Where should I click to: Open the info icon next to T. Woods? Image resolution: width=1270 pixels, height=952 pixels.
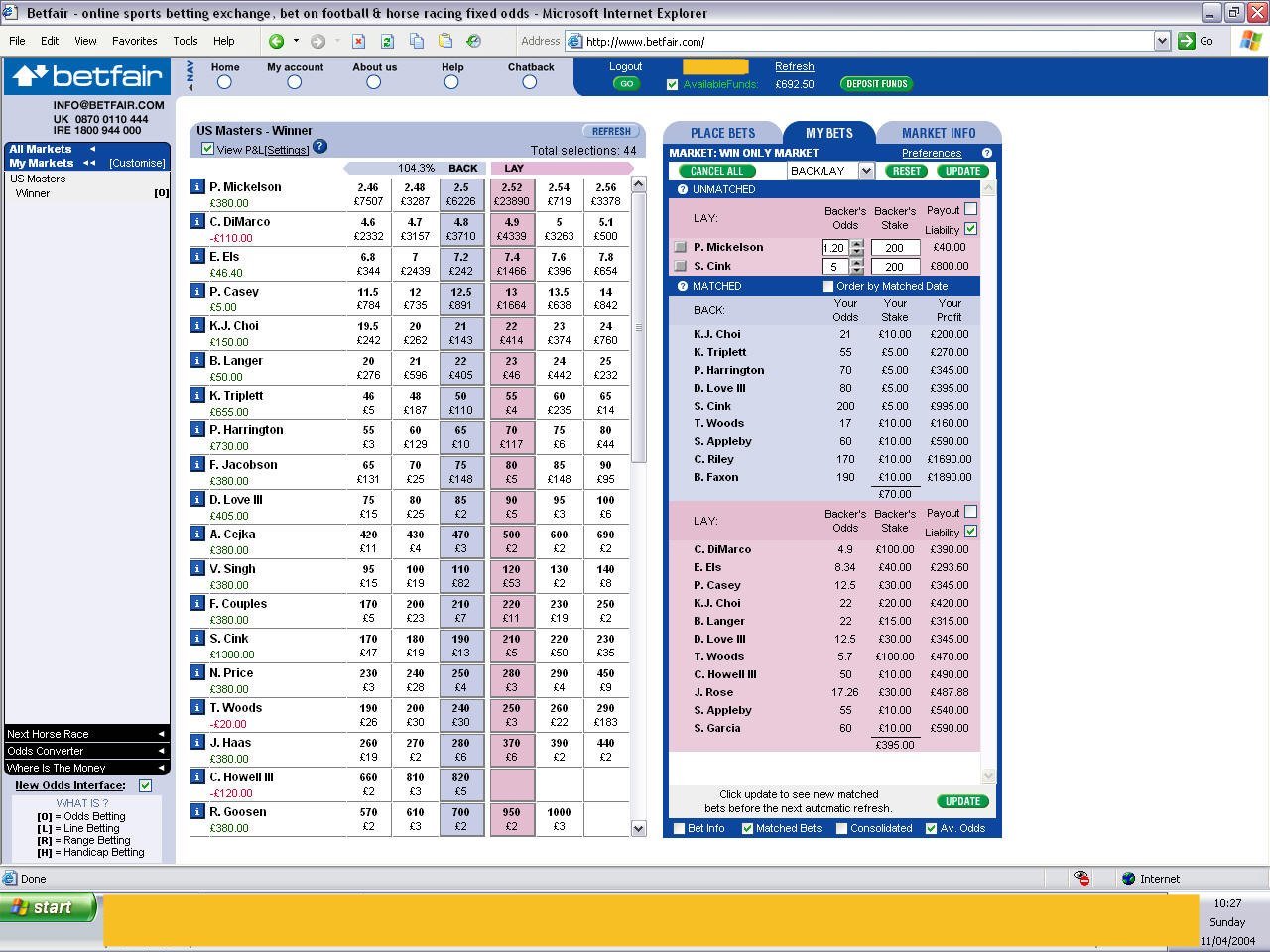point(197,708)
